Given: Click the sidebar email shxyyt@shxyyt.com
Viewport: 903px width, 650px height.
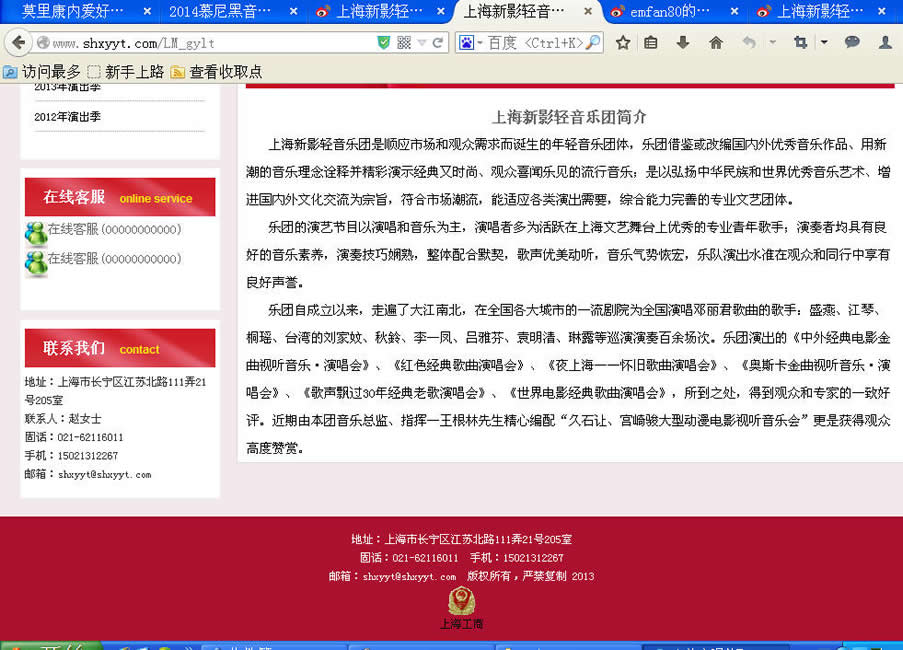Looking at the screenshot, I should [x=104, y=474].
